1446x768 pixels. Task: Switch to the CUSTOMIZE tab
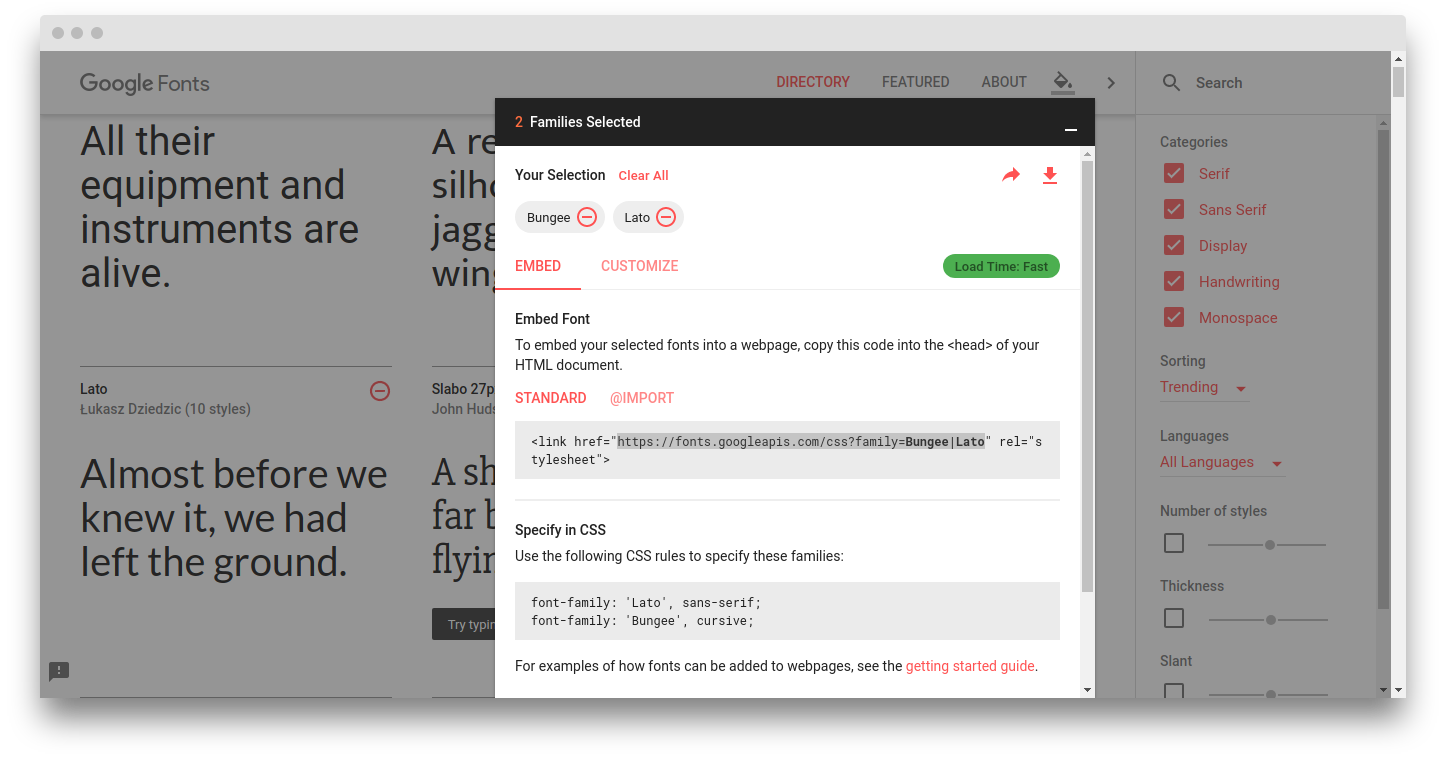[x=640, y=266]
